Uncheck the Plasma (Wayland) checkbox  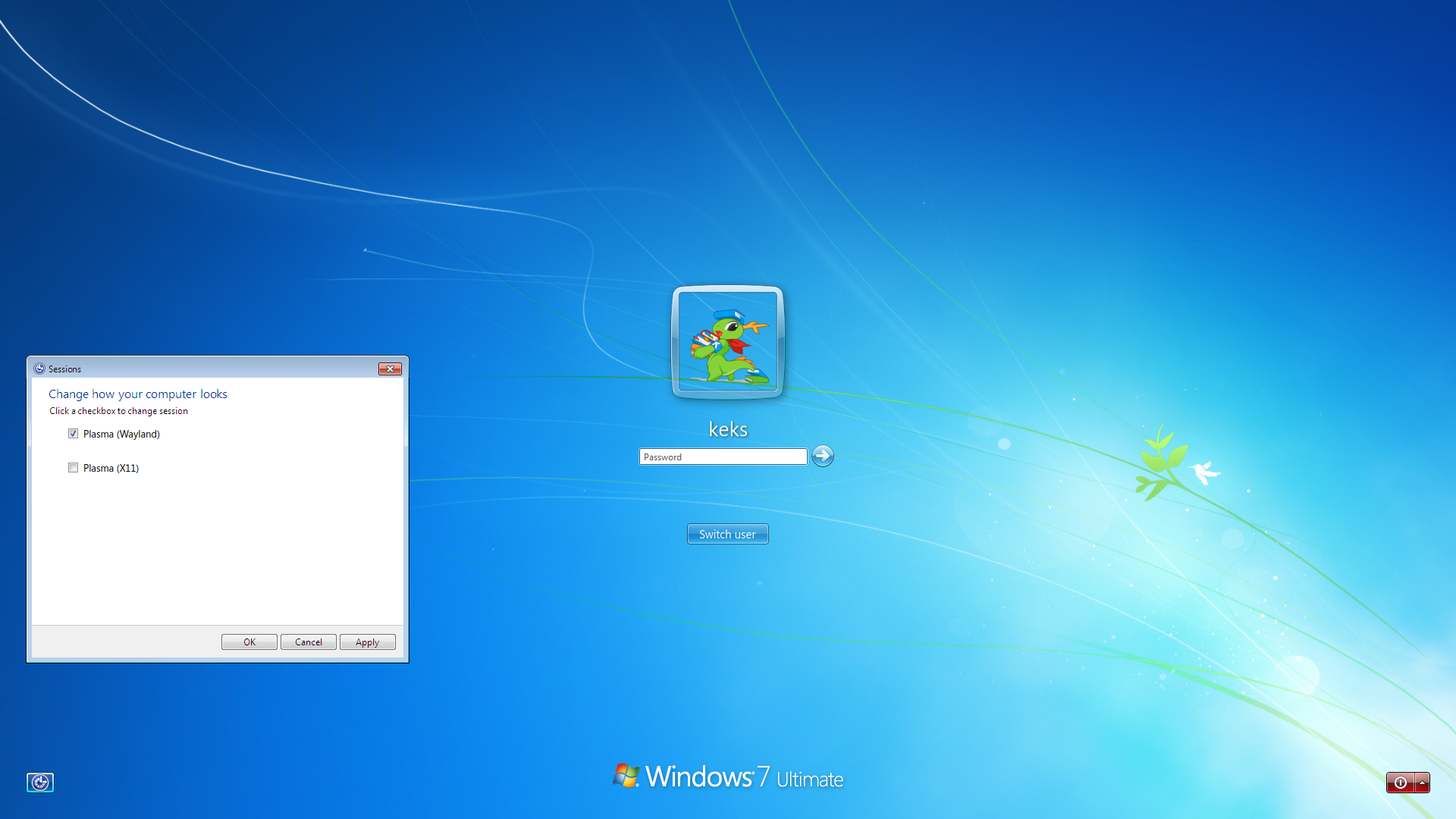click(74, 434)
